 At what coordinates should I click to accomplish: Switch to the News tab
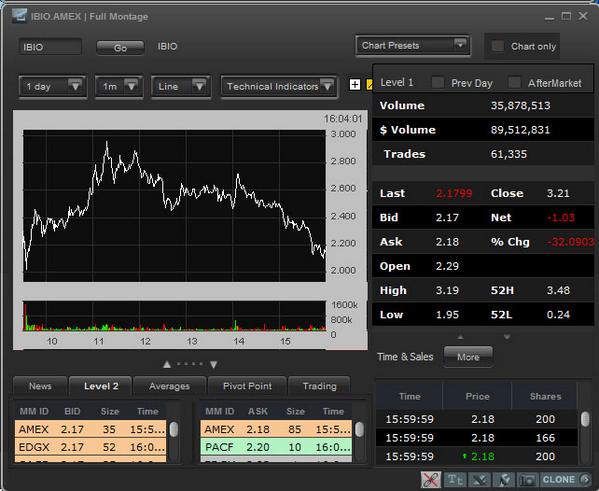click(40, 386)
